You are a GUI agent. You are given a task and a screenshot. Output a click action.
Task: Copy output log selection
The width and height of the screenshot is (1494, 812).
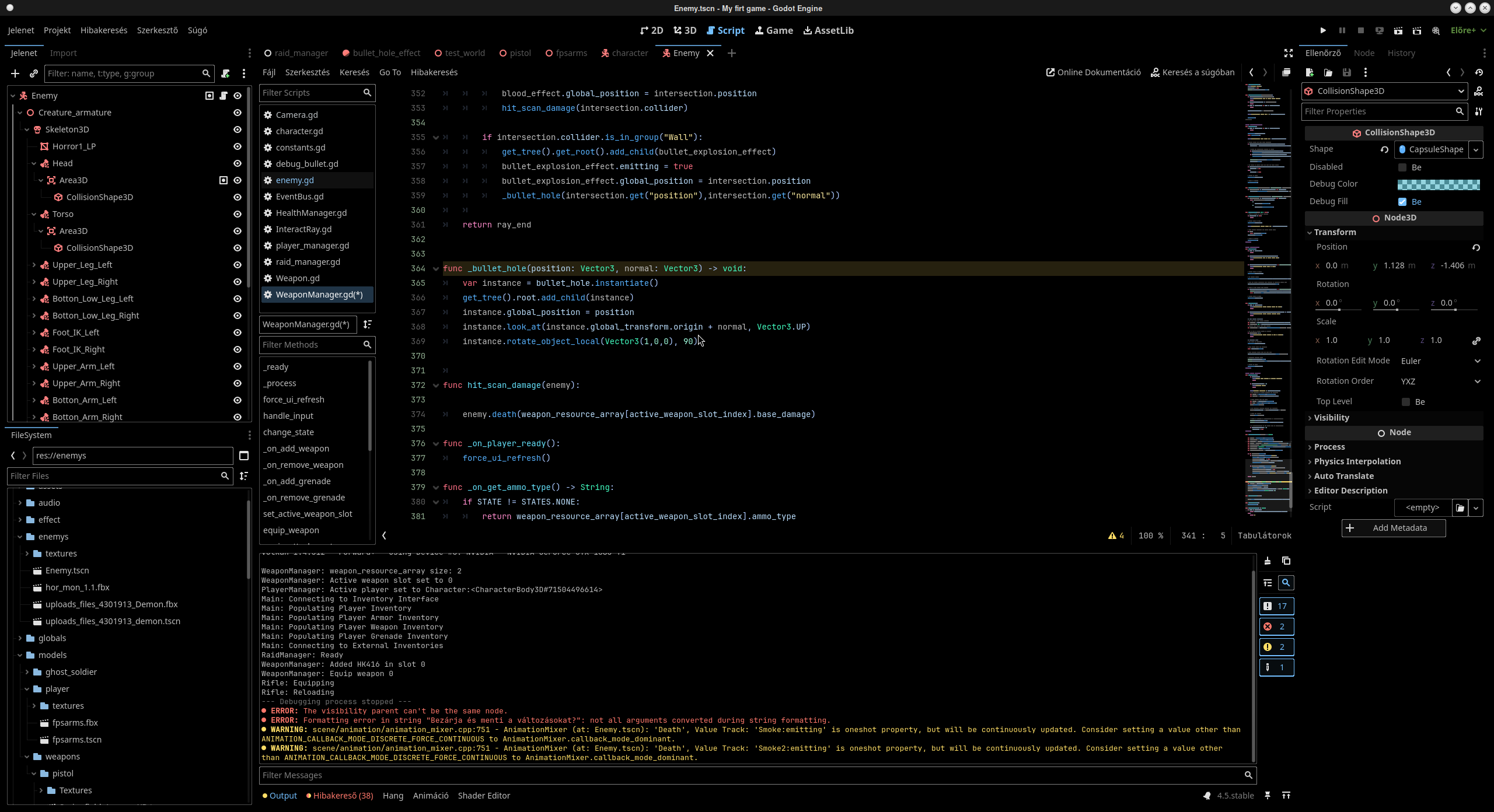tap(1286, 561)
